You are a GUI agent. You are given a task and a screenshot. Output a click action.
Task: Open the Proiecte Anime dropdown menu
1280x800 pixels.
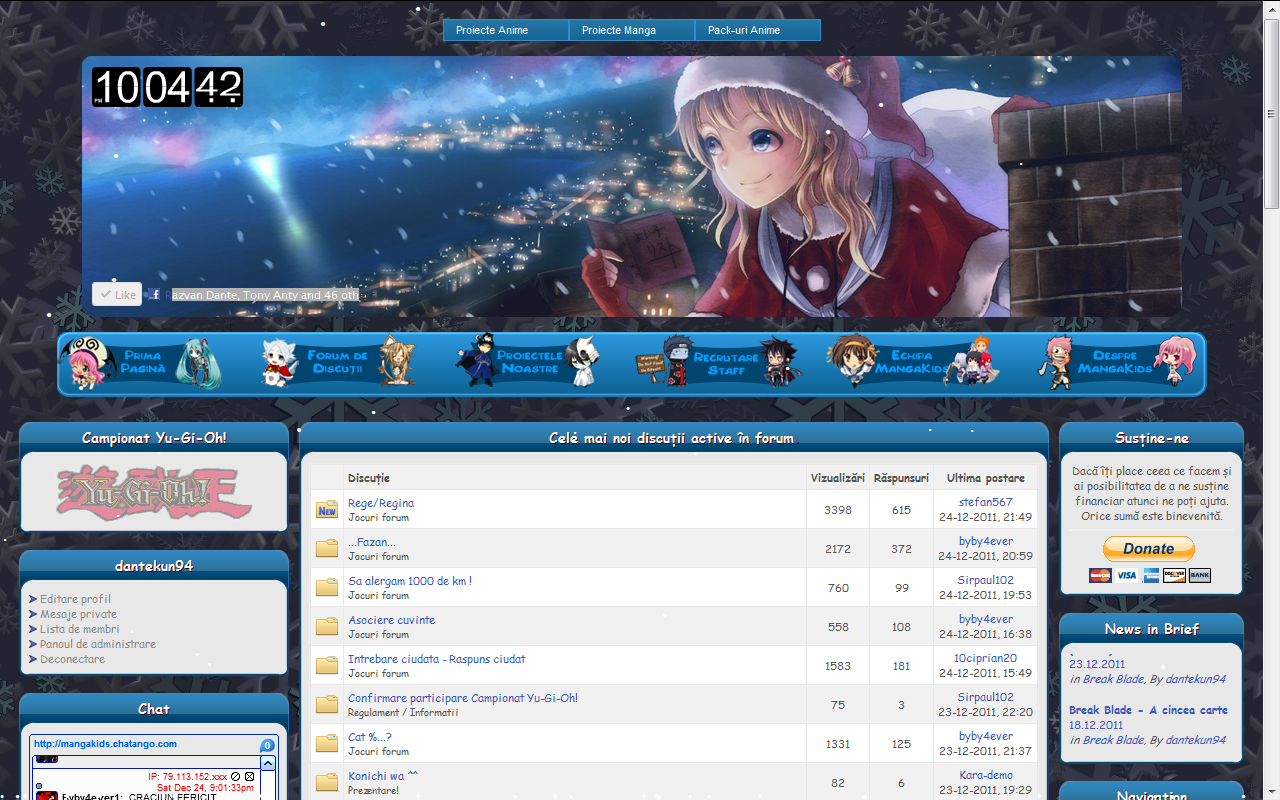click(506, 30)
